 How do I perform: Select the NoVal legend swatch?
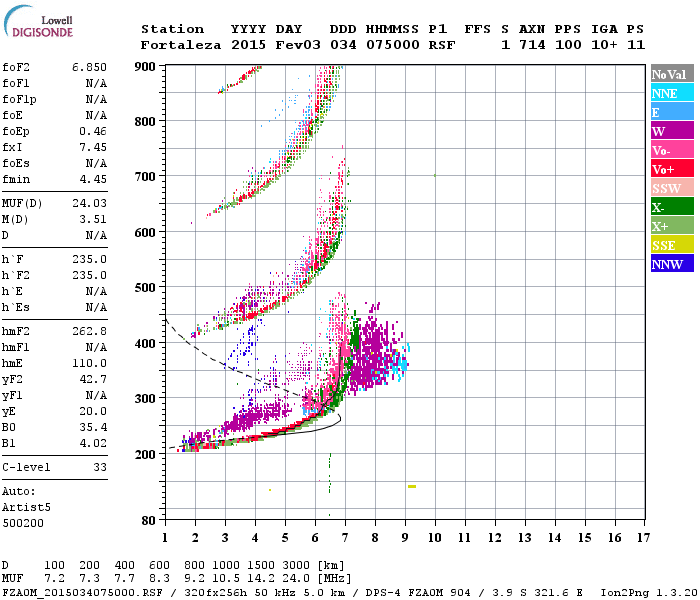(x=672, y=74)
